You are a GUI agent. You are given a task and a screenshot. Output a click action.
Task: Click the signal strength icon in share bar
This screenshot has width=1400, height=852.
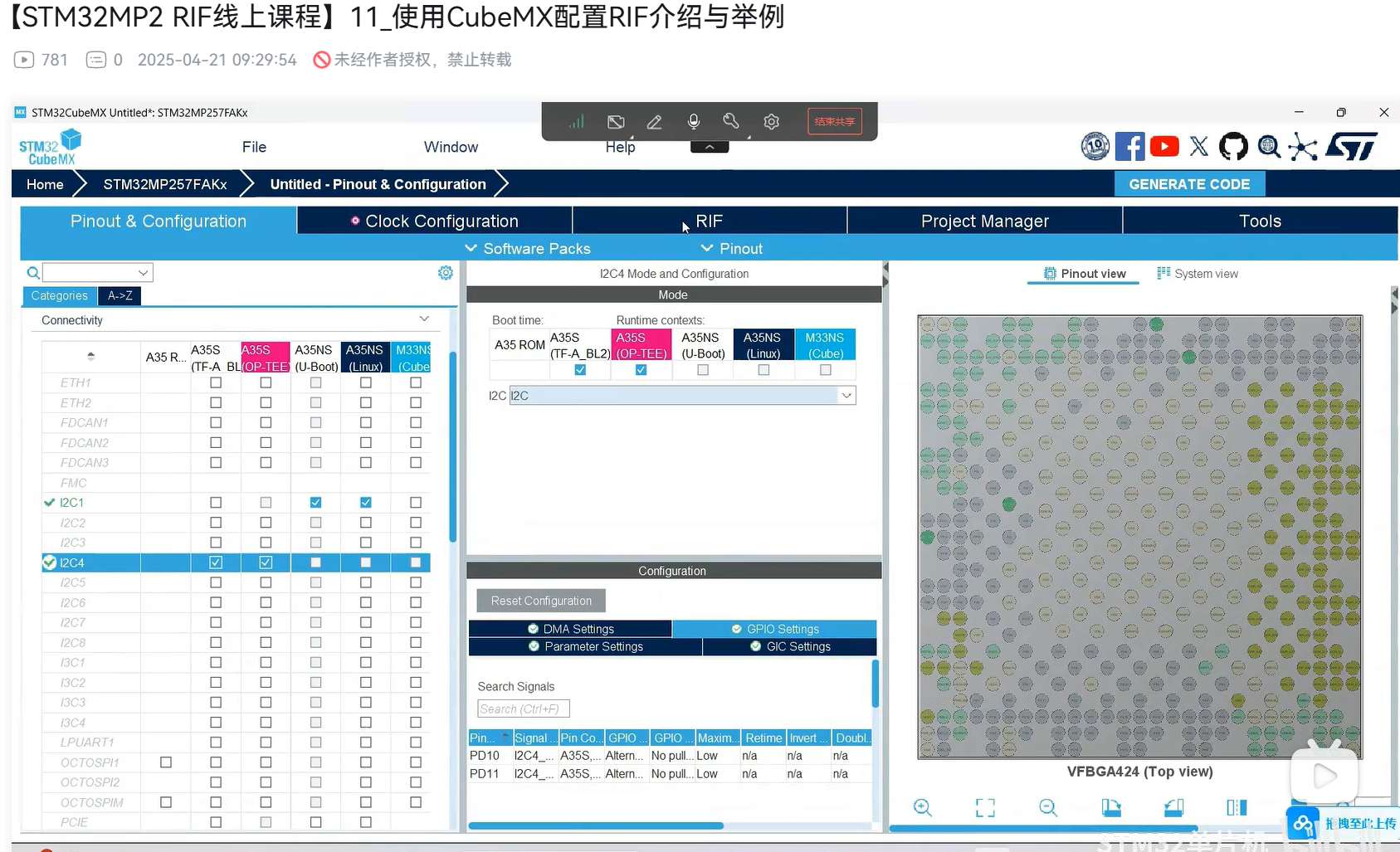pyautogui.click(x=577, y=122)
